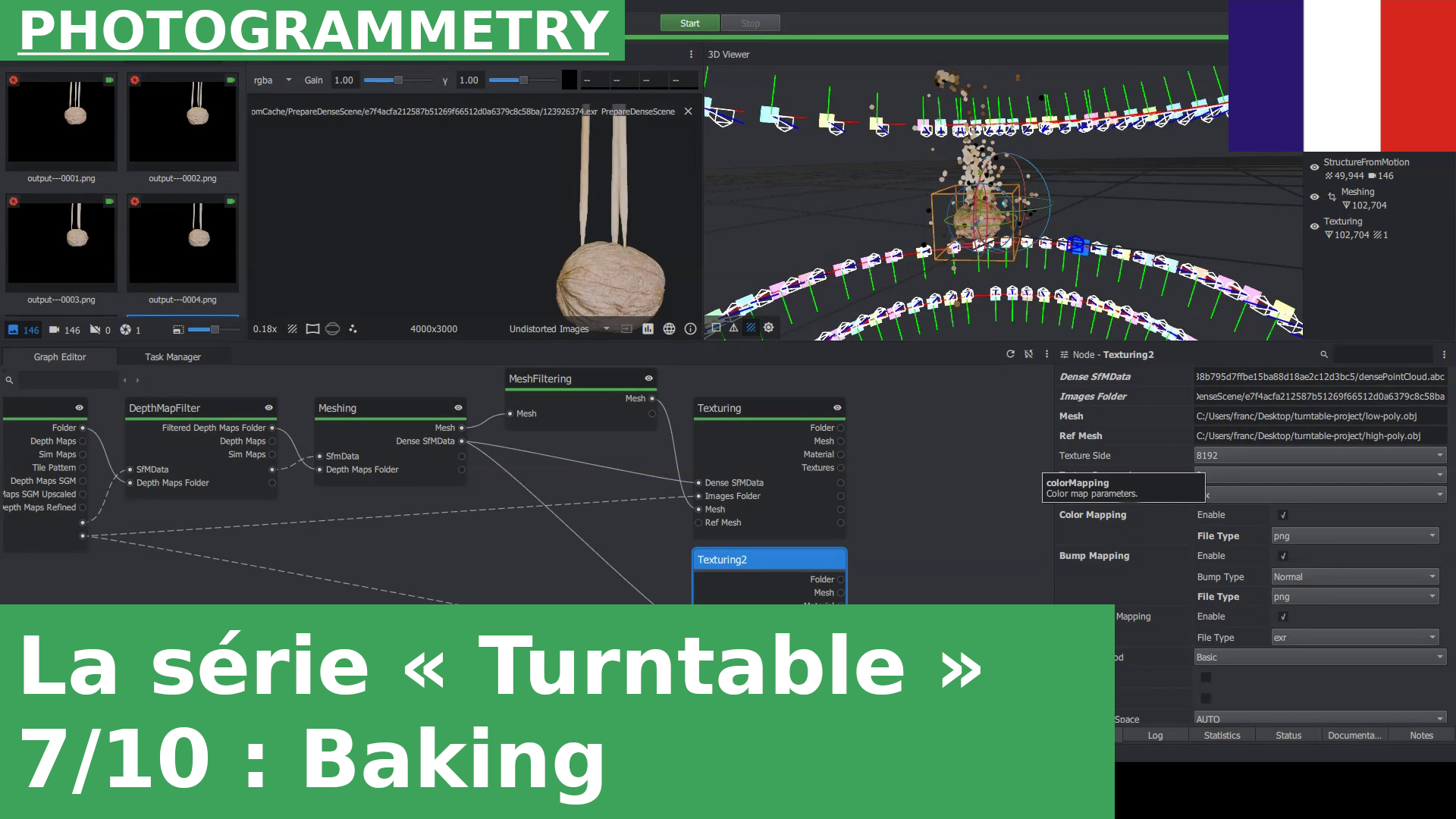This screenshot has height=819, width=1456.
Task: Open the Undistorted Images dropdown
Action: coord(560,329)
